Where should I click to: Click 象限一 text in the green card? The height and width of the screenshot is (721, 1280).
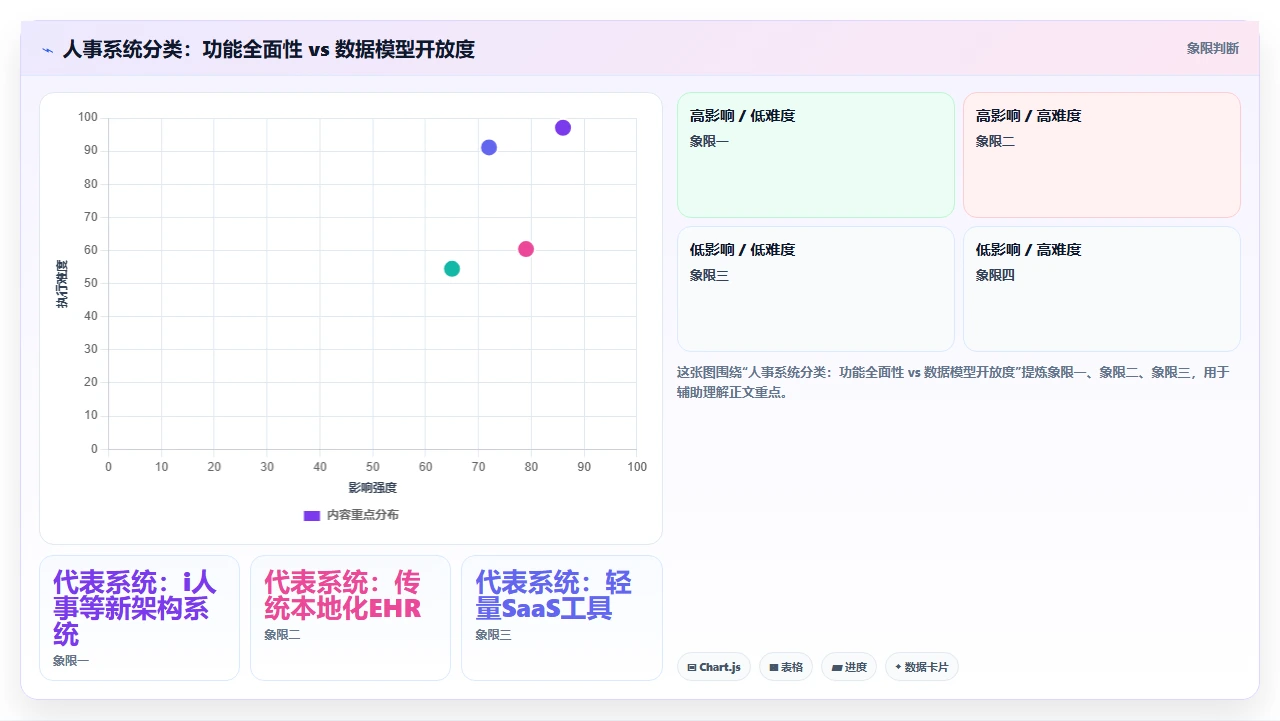pyautogui.click(x=709, y=142)
